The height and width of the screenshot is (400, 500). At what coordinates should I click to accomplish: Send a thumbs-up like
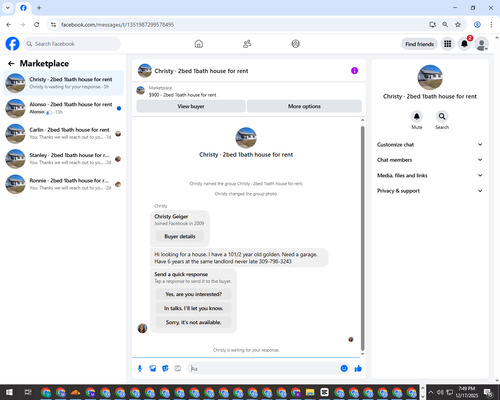[358, 368]
